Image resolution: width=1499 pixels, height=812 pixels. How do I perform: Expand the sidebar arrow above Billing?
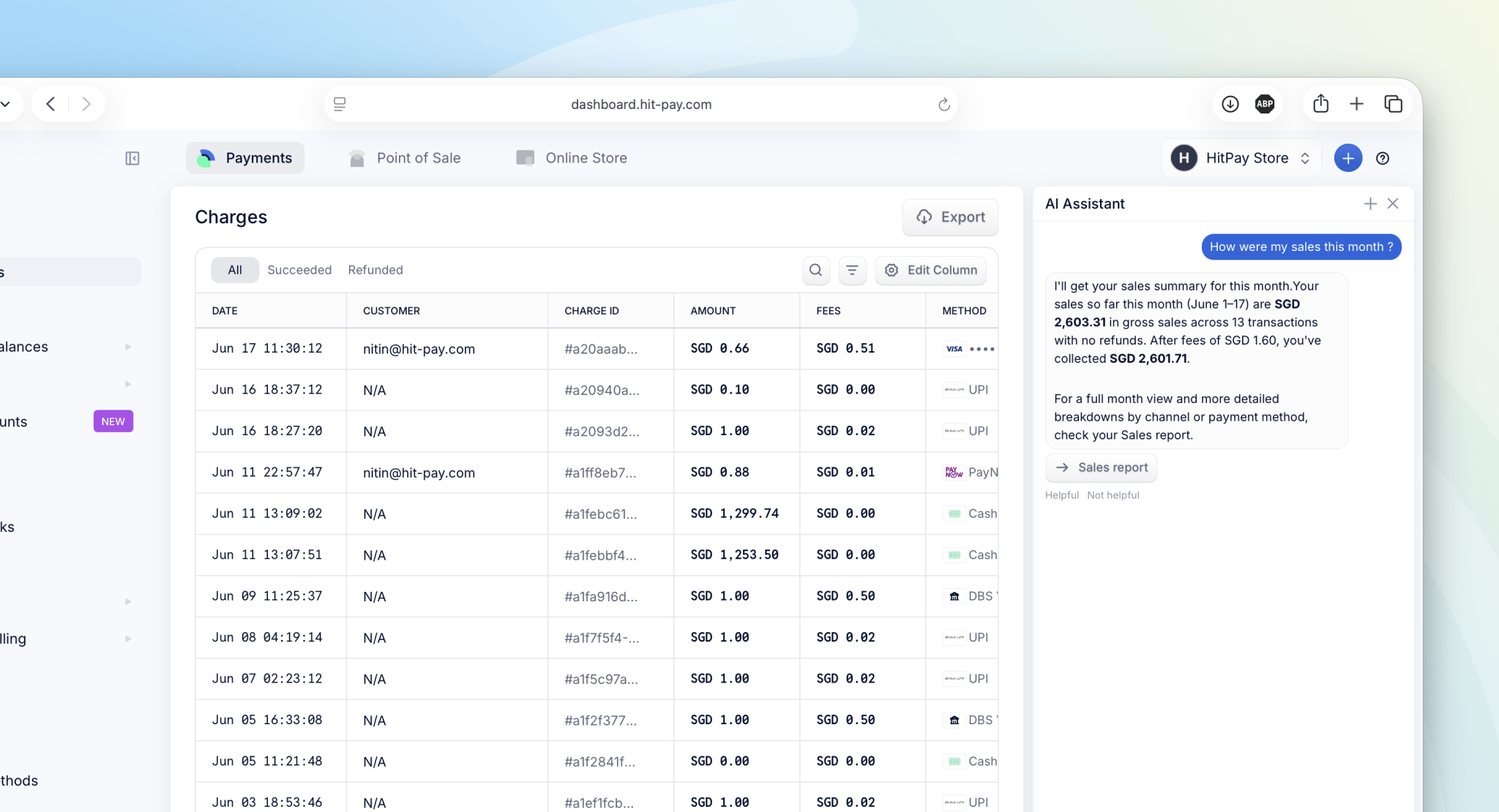pyautogui.click(x=128, y=601)
